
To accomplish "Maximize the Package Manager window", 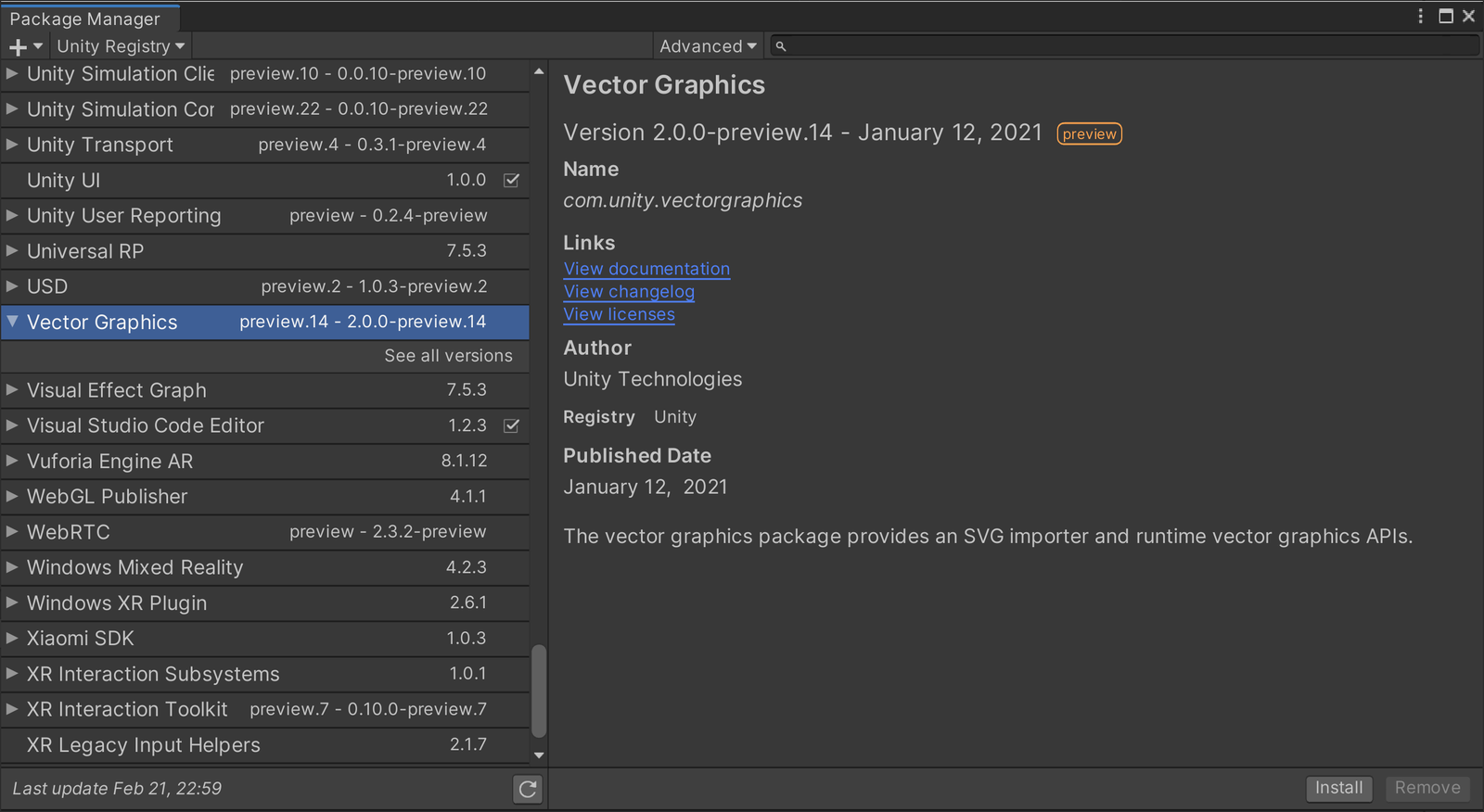I will click(x=1445, y=16).
